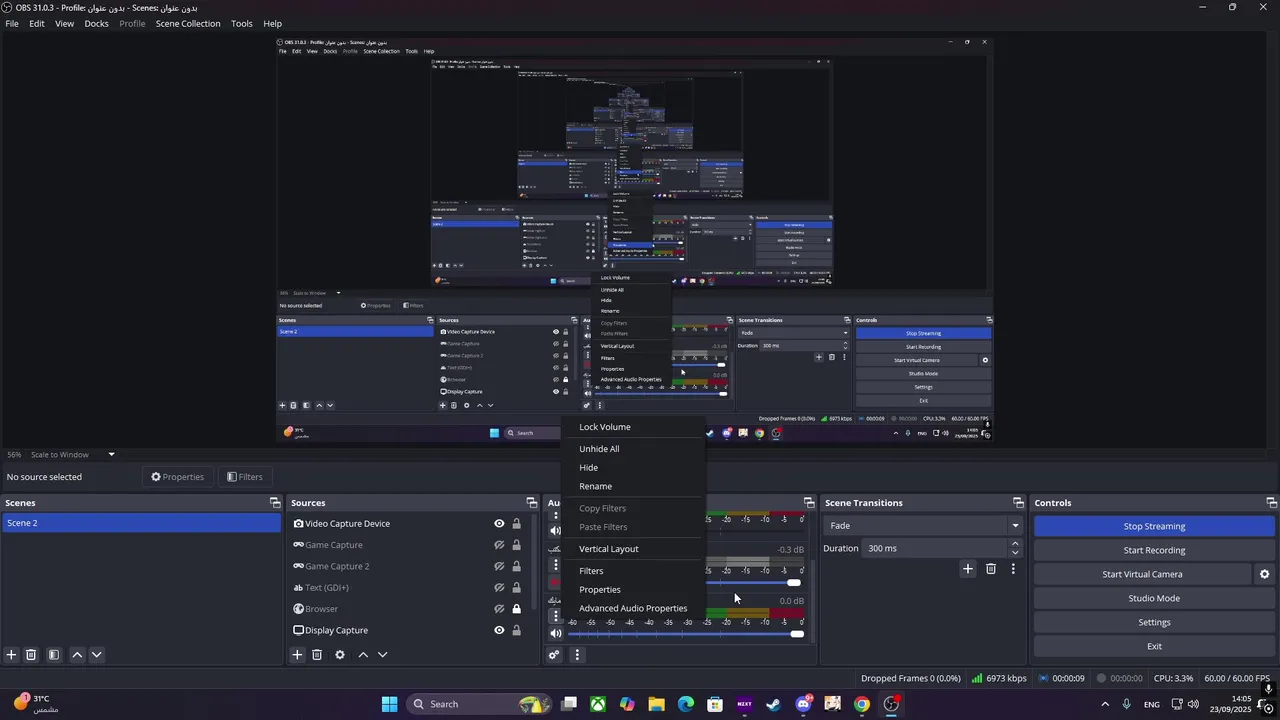Click the Windows taskbar Search box

click(x=481, y=704)
